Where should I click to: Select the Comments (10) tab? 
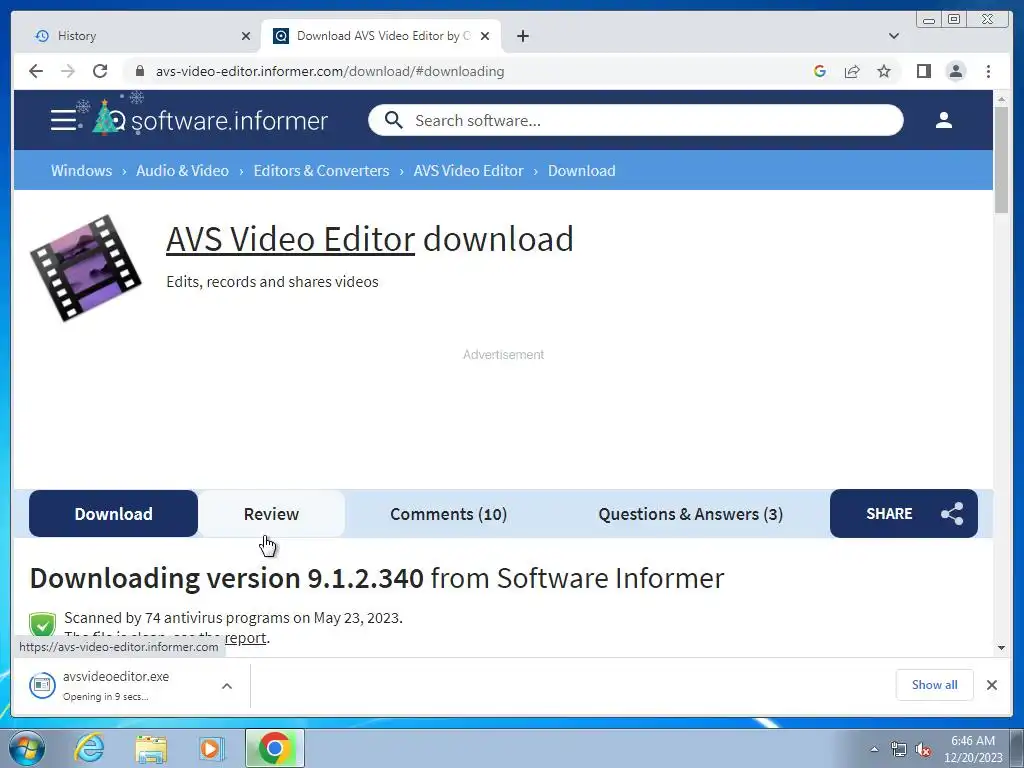tap(448, 513)
